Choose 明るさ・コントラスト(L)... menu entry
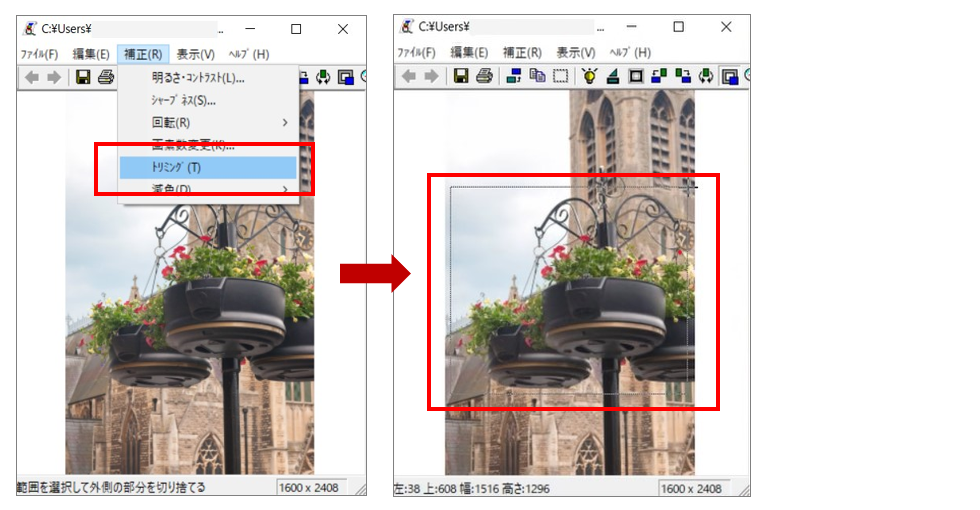Screen dimensions: 980x510 198,77
